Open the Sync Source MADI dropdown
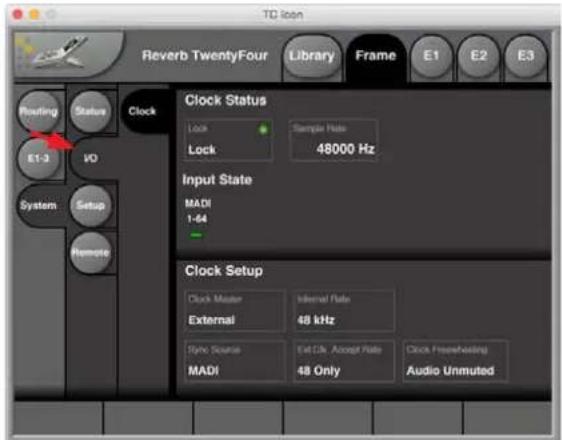The image size is (562, 440). 235,362
